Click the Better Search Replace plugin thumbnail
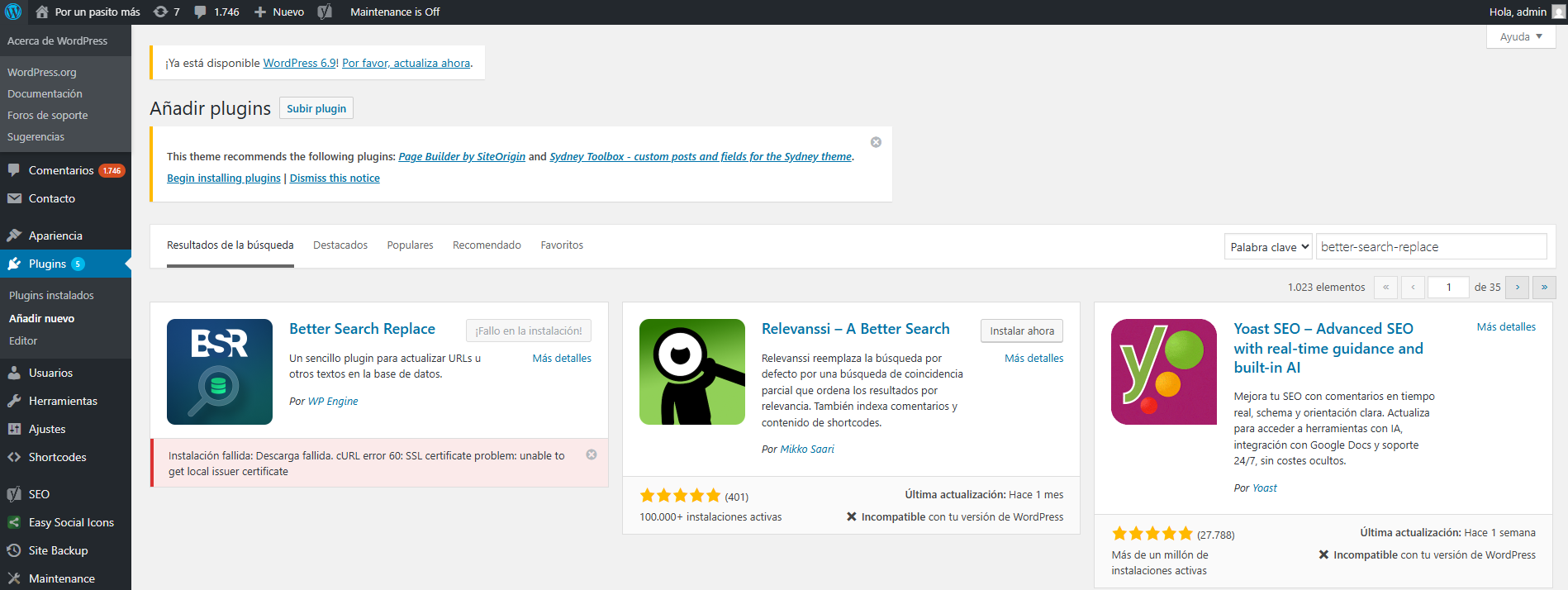The image size is (1568, 590). pyautogui.click(x=220, y=372)
